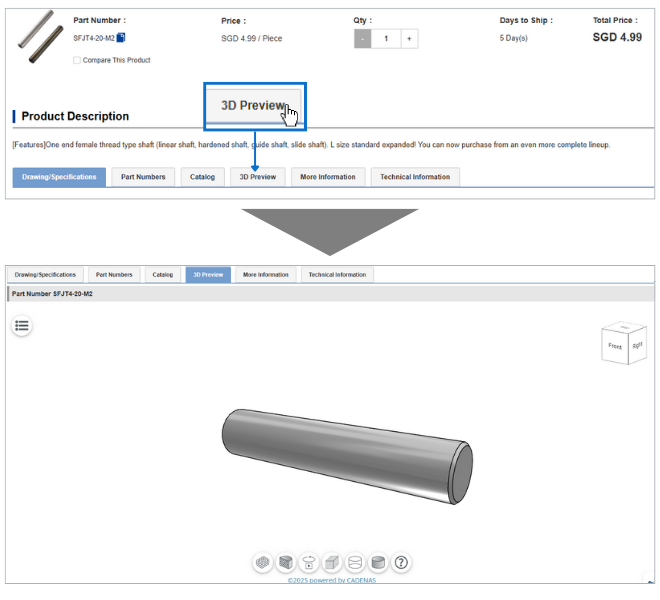Check the Compare This Product checkbox
This screenshot has width=660, height=600.
(x=77, y=60)
